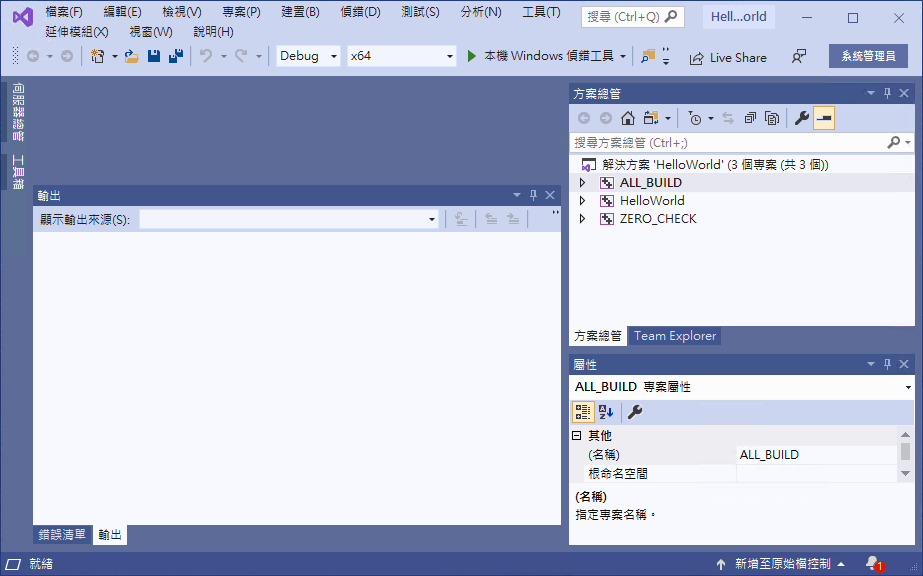
Task: Pin icon on the 輸出 panel header
Action: pyautogui.click(x=533, y=195)
